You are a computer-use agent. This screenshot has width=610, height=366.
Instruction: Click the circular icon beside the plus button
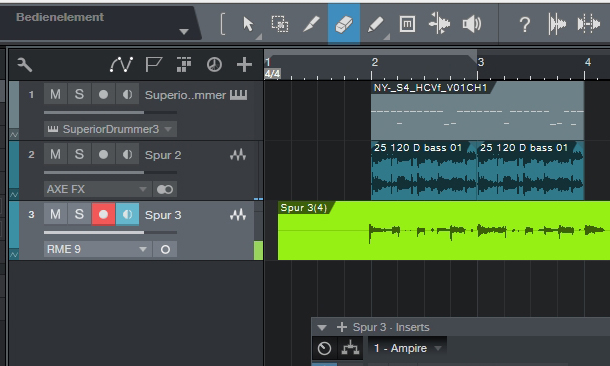214,65
